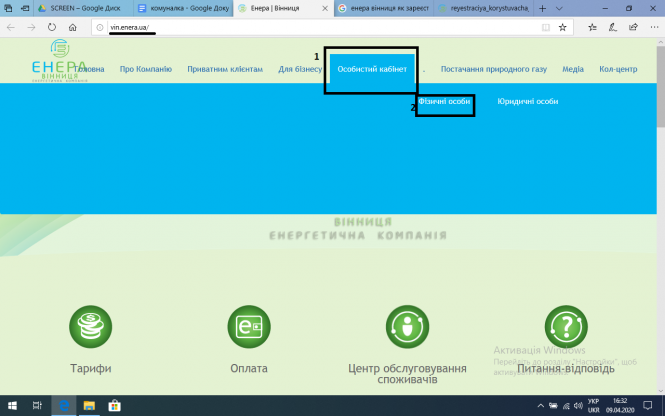665x416 pixels.
Task: Click the Тарифи text link
Action: [91, 369]
